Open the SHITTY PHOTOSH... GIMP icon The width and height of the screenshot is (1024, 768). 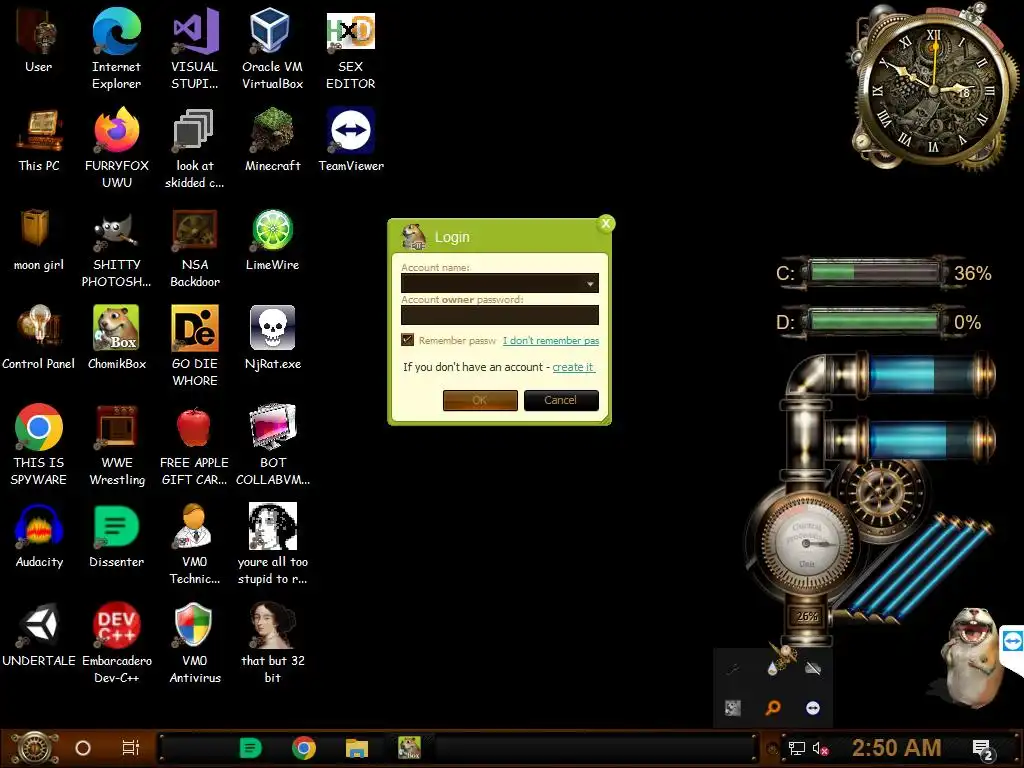point(116,248)
